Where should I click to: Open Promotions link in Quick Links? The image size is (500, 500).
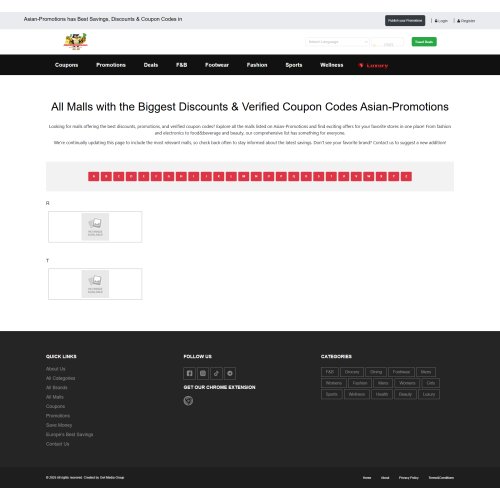coord(58,416)
